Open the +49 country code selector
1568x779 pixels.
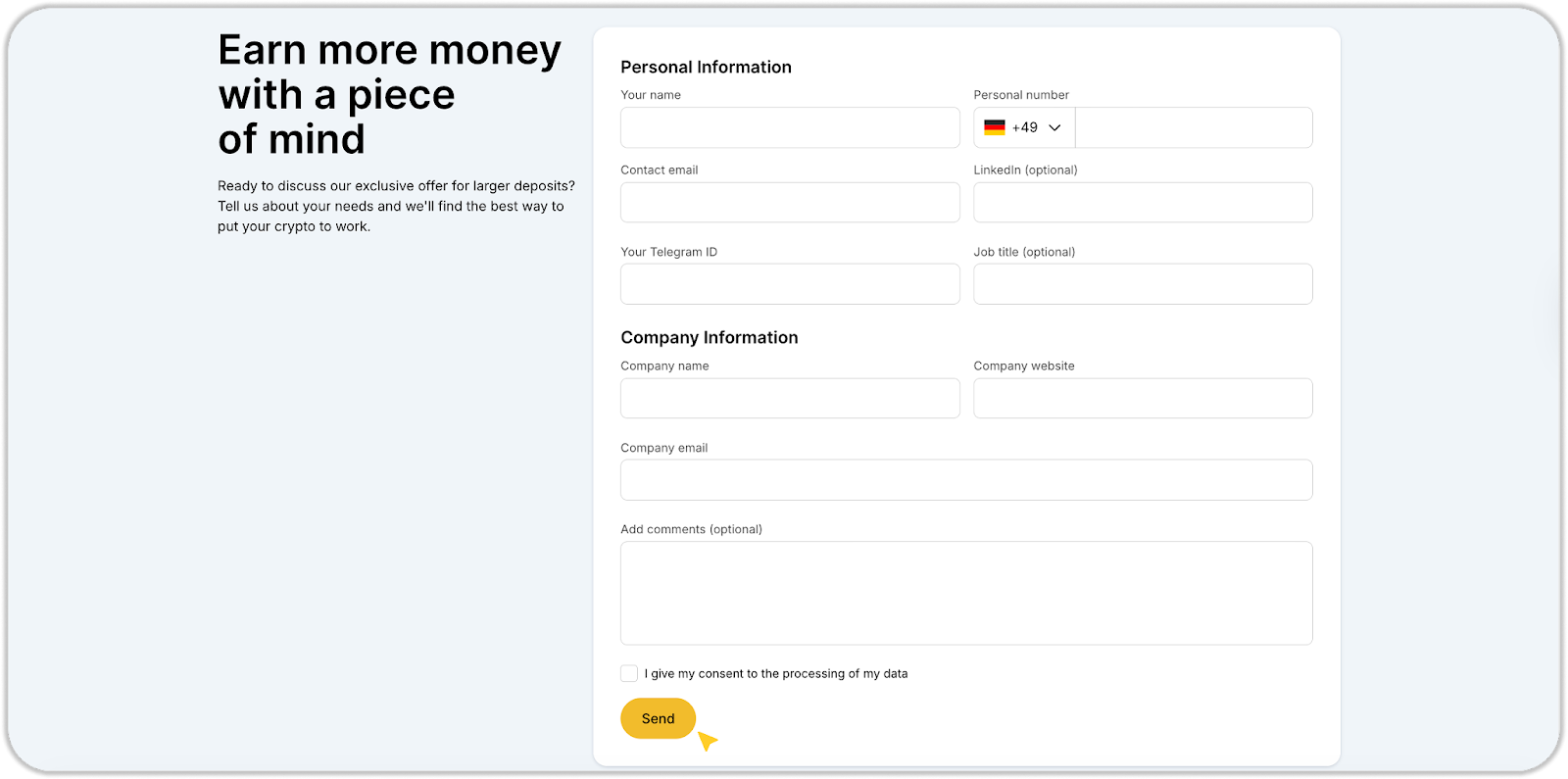pos(1025,127)
